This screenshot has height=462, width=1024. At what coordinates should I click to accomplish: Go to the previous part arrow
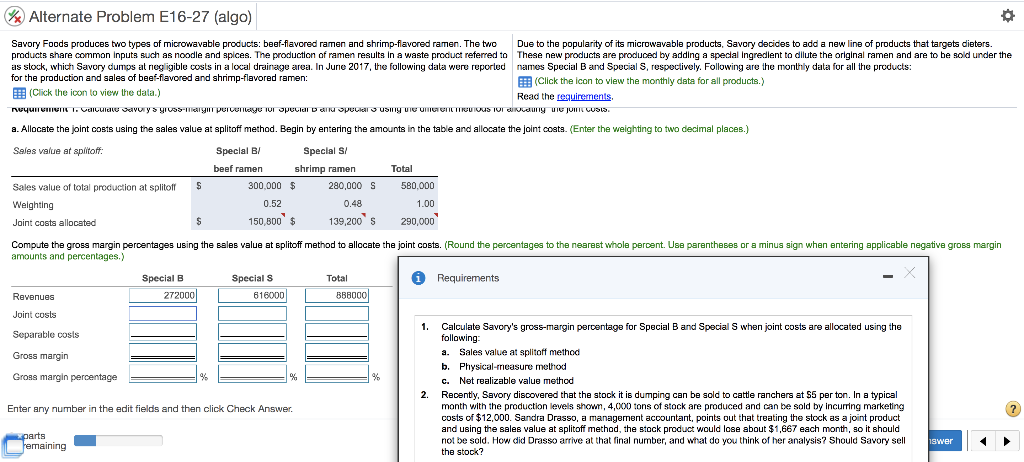pyautogui.click(x=982, y=440)
